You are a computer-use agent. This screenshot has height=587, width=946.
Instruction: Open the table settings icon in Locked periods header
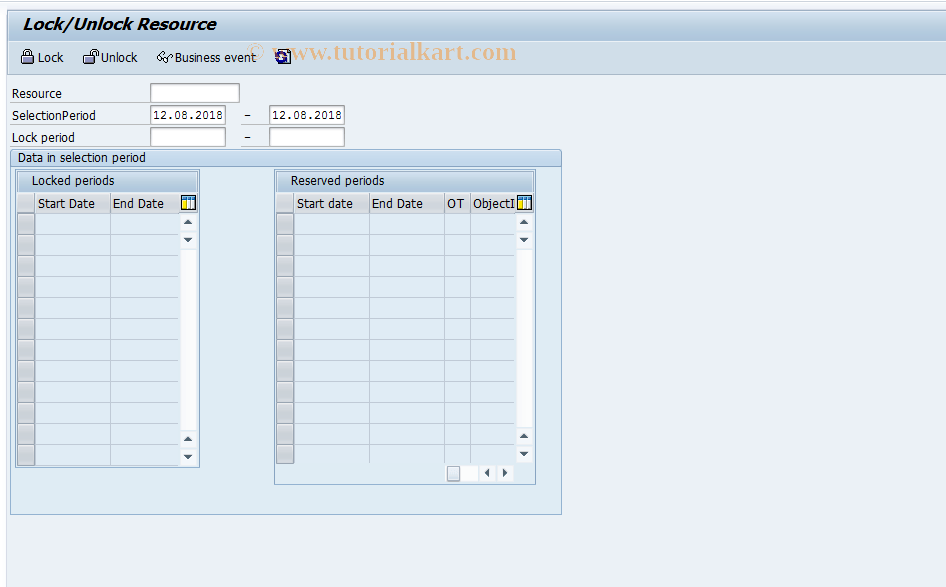coord(188,203)
